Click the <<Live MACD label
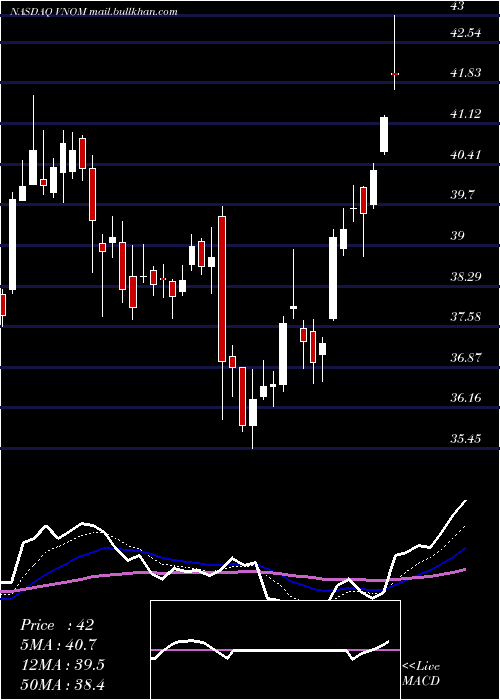 (421, 673)
